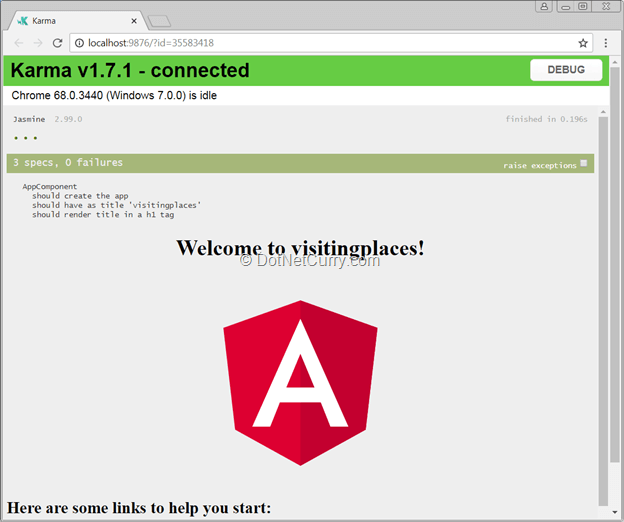Image resolution: width=624 pixels, height=522 pixels.
Task: Click the inner frame vertical scrollbar
Action: pyautogui.click(x=603, y=310)
